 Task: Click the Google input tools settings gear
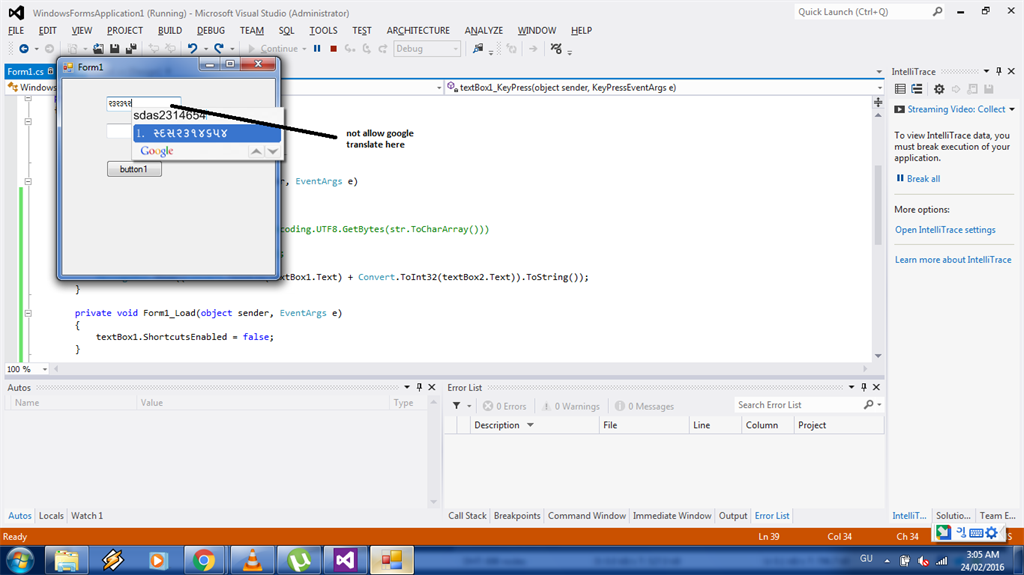992,533
